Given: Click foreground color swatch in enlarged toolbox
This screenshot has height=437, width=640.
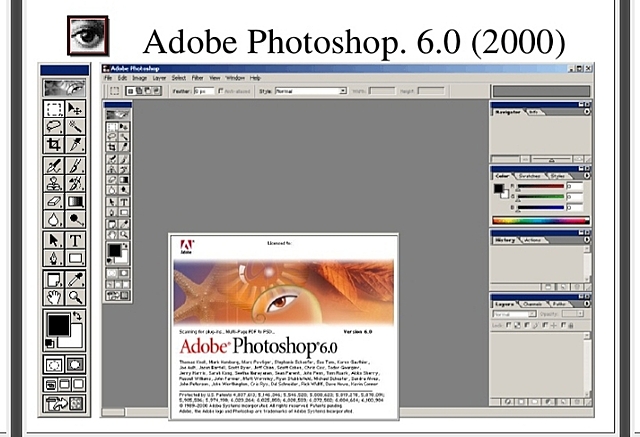Looking at the screenshot, I should tap(59, 325).
